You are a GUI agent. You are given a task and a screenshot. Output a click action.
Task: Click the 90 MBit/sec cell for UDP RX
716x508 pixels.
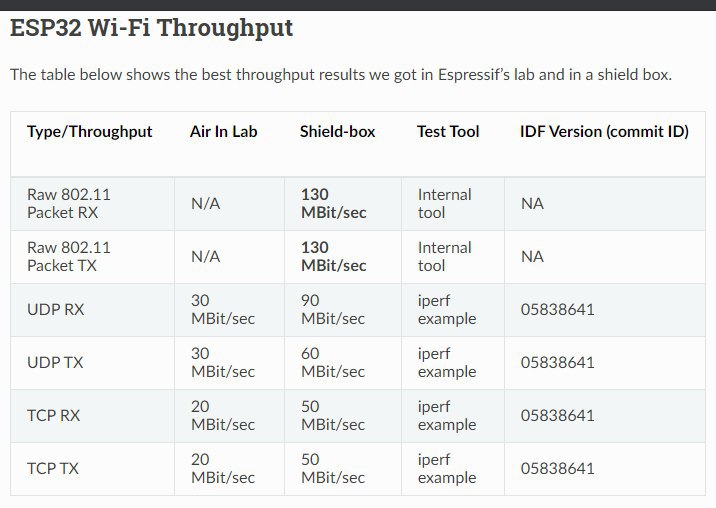[333, 309]
